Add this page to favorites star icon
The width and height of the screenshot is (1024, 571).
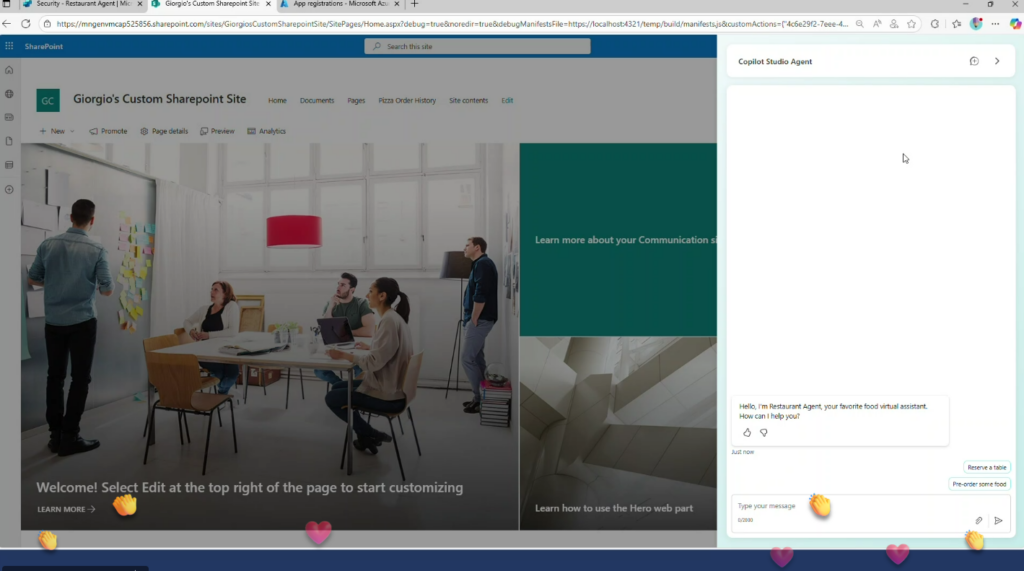click(x=911, y=24)
